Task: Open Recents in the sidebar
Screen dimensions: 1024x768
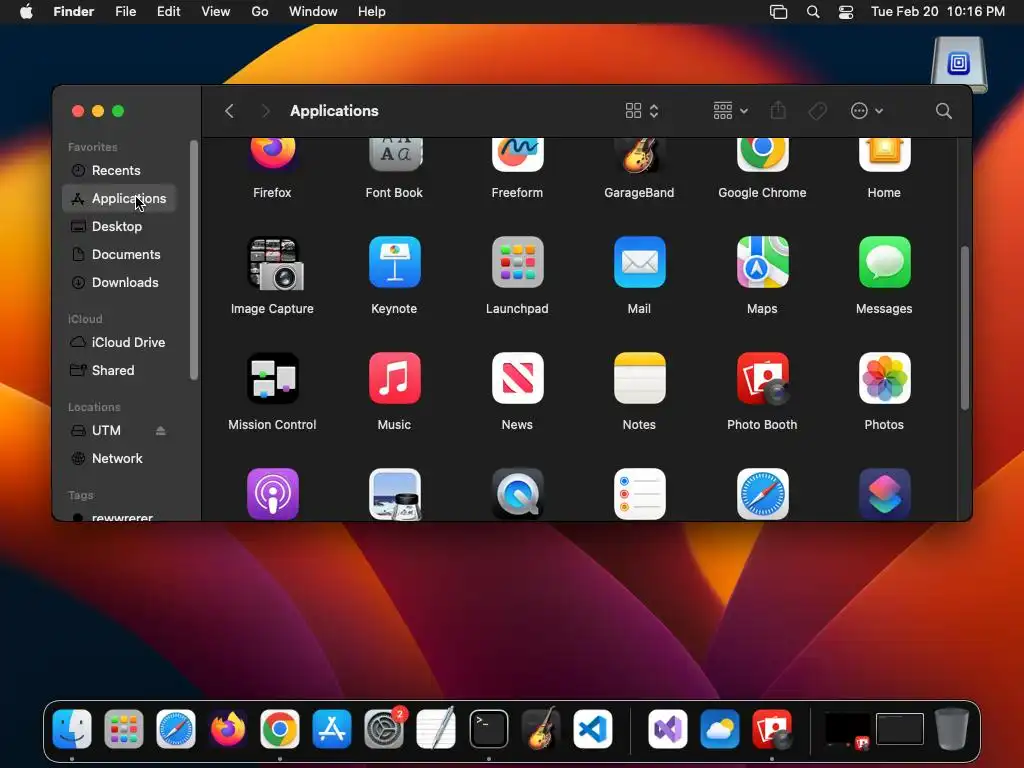Action: [x=119, y=170]
